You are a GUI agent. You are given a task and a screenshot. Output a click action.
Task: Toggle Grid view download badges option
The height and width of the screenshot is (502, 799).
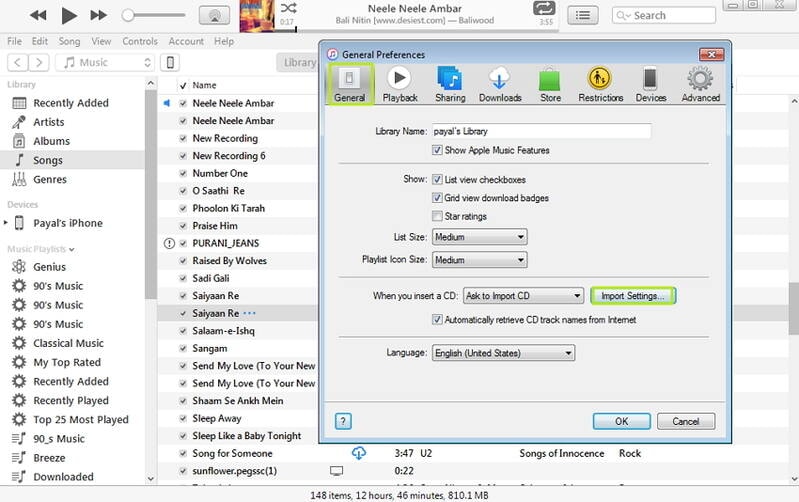click(437, 198)
